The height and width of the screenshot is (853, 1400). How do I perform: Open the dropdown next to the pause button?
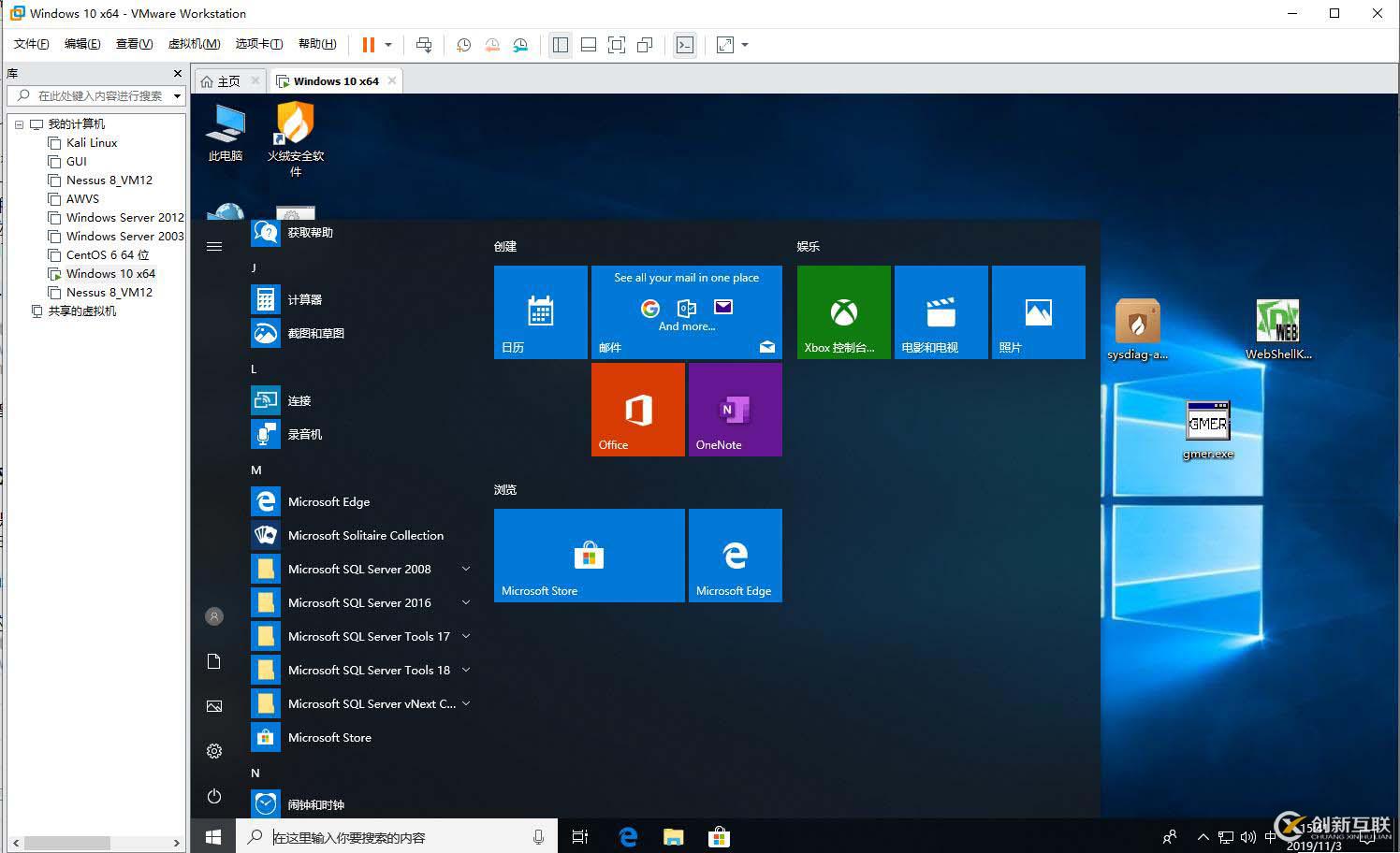tap(388, 45)
